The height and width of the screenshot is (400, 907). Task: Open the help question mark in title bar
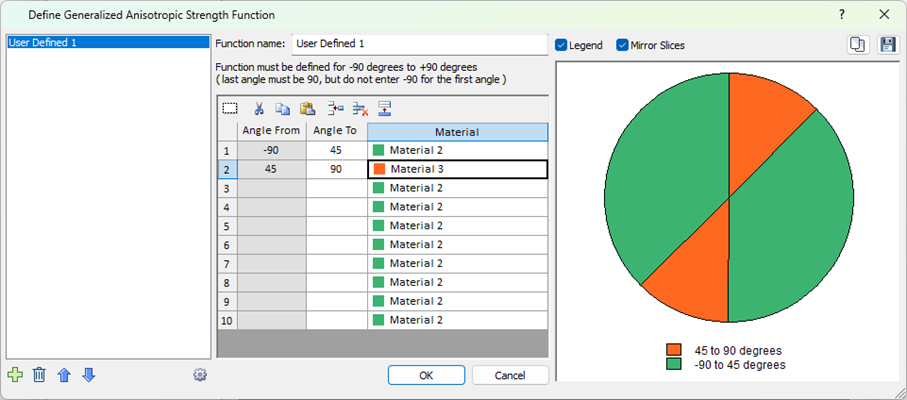[x=842, y=15]
